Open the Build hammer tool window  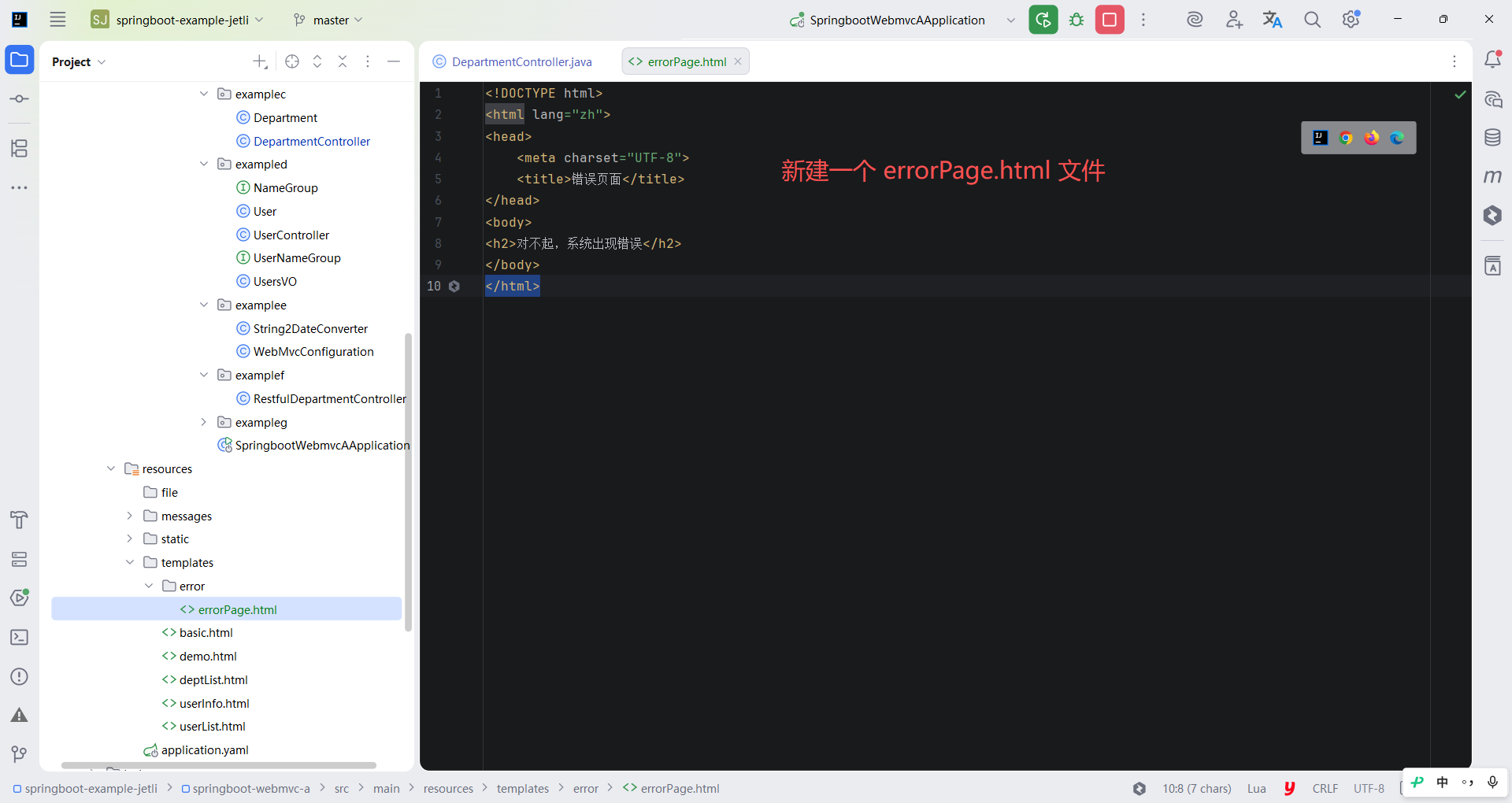(x=20, y=520)
